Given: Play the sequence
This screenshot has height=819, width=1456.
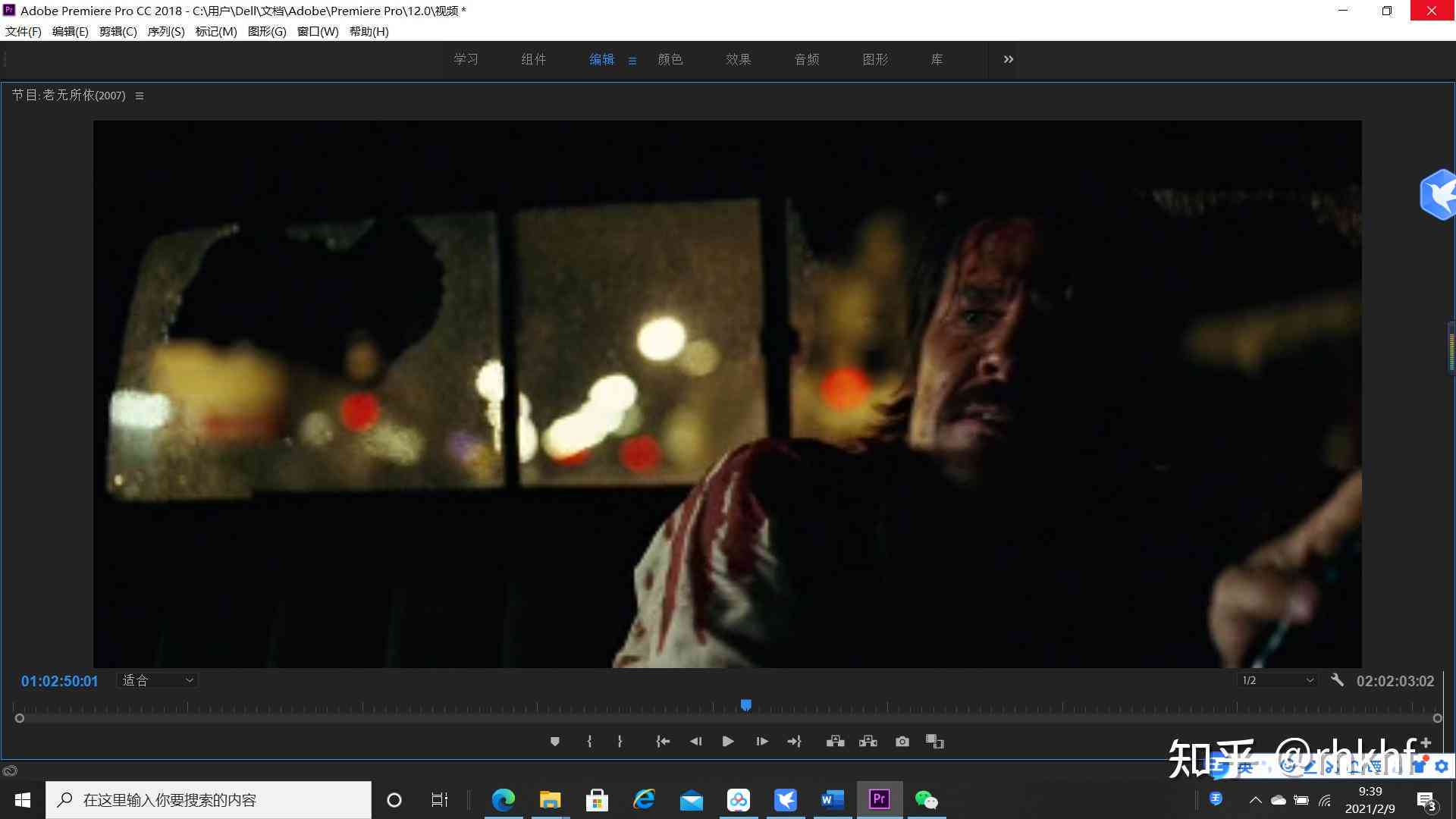Looking at the screenshot, I should point(728,742).
